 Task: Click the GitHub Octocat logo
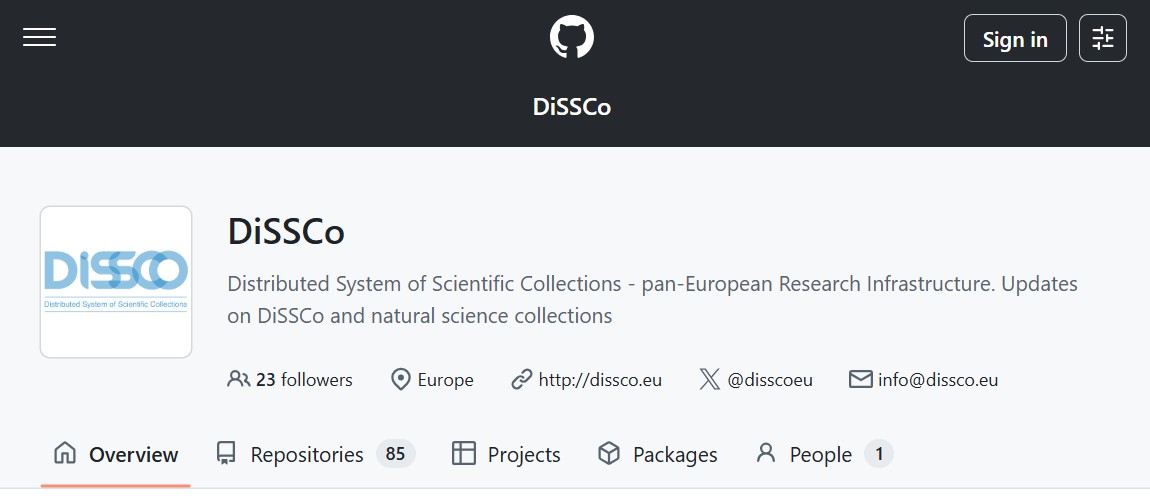(x=572, y=38)
